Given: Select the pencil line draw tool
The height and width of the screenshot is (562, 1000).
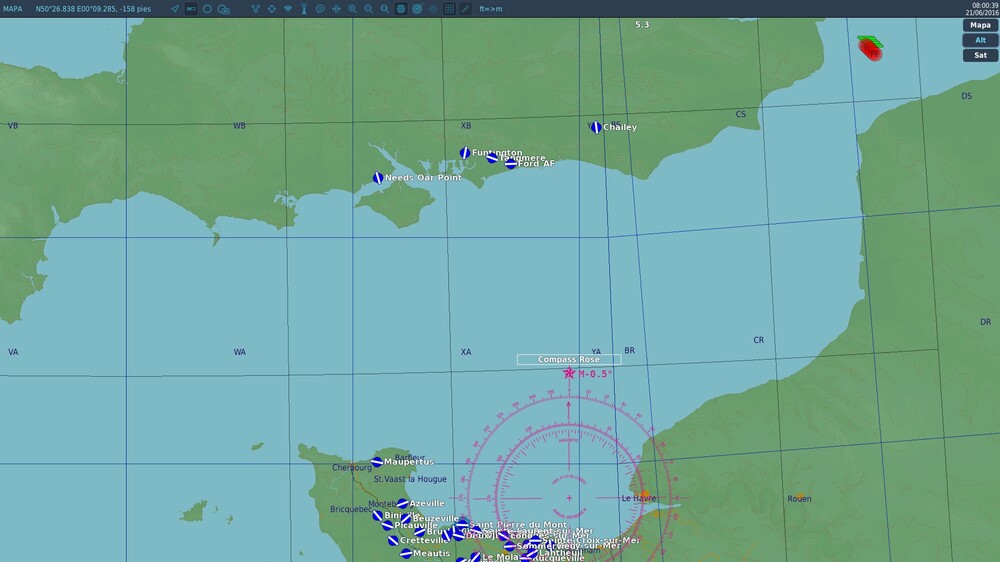Looking at the screenshot, I should point(466,9).
